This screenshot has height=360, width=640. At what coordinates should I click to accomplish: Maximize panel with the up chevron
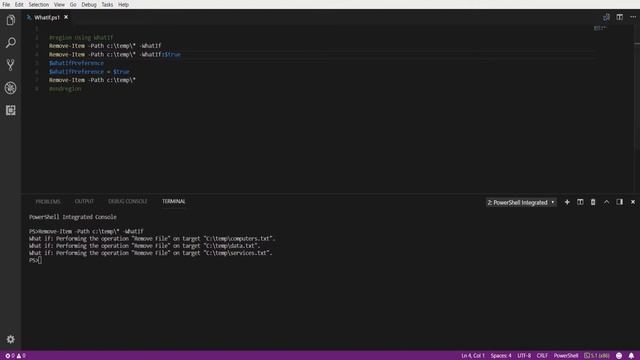[x=607, y=202]
